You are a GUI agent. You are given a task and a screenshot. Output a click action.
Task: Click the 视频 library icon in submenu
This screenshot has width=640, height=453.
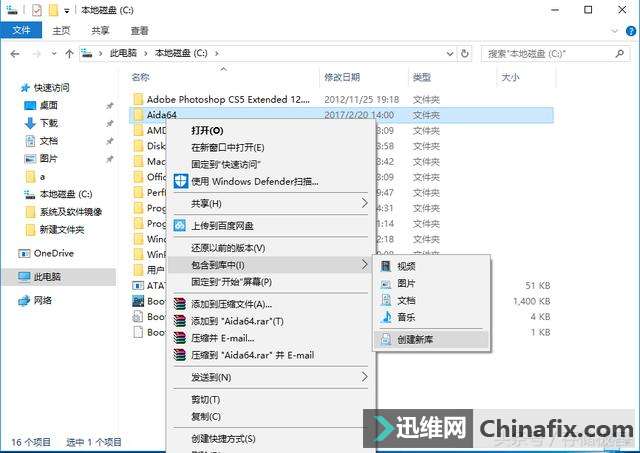pos(386,266)
